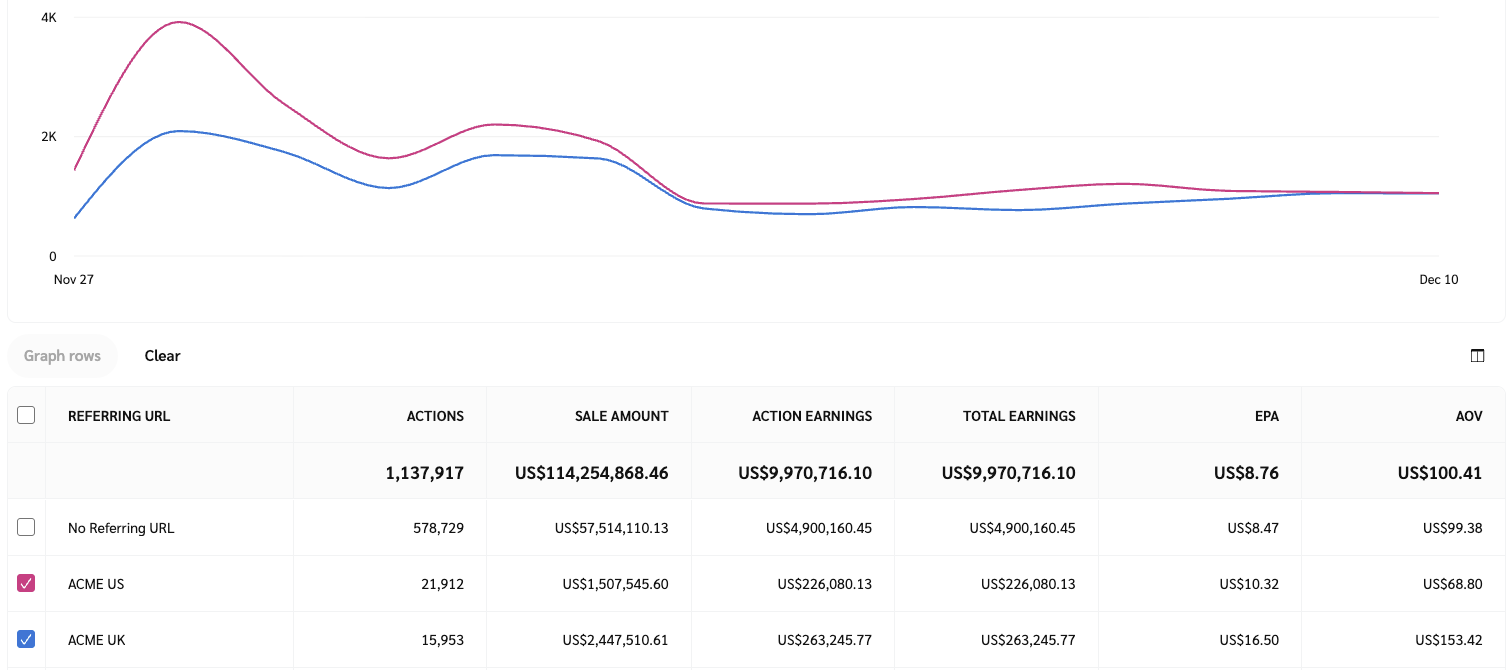
Task: Select the ACME UK row label
Action: click(x=96, y=640)
